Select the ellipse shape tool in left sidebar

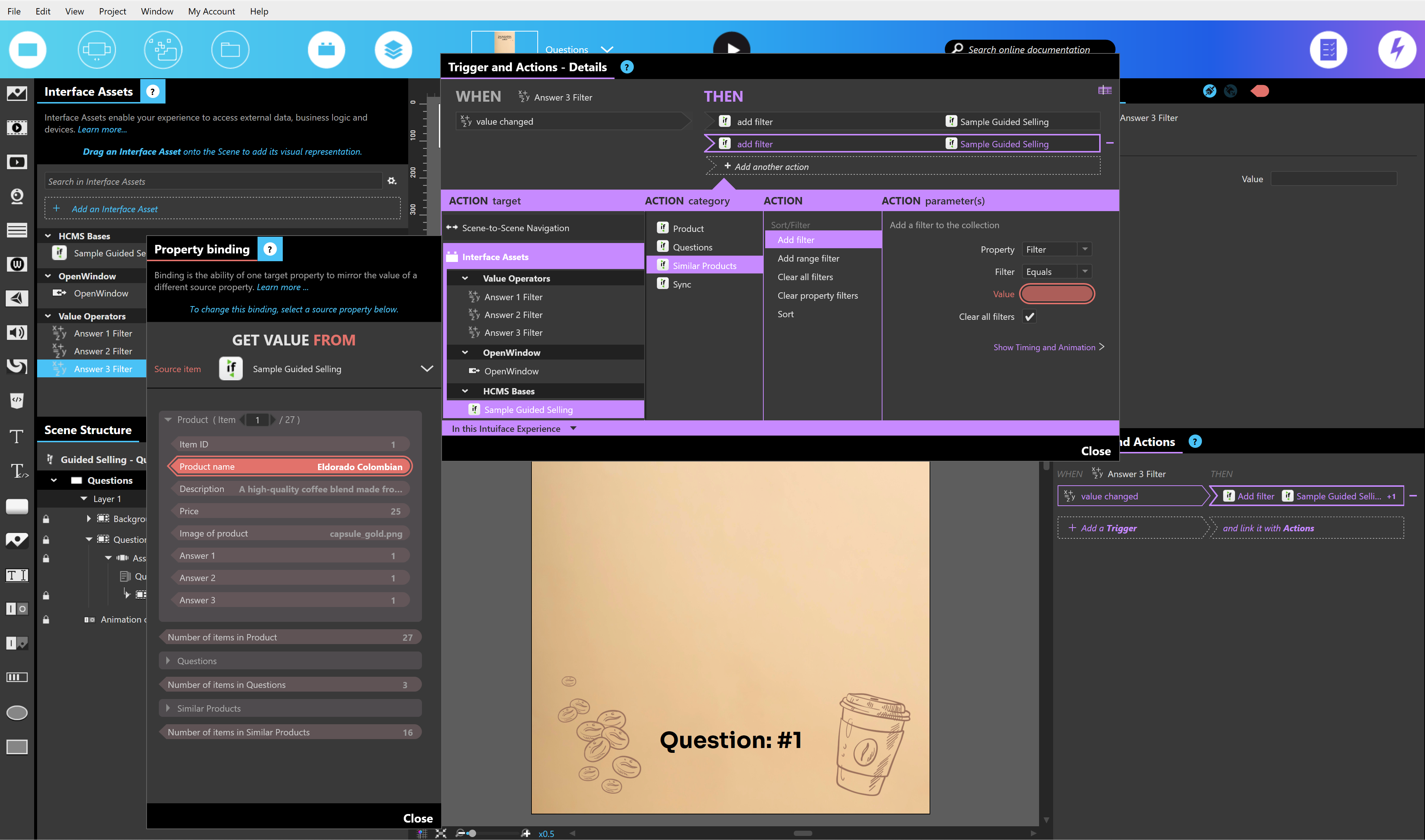[17, 713]
